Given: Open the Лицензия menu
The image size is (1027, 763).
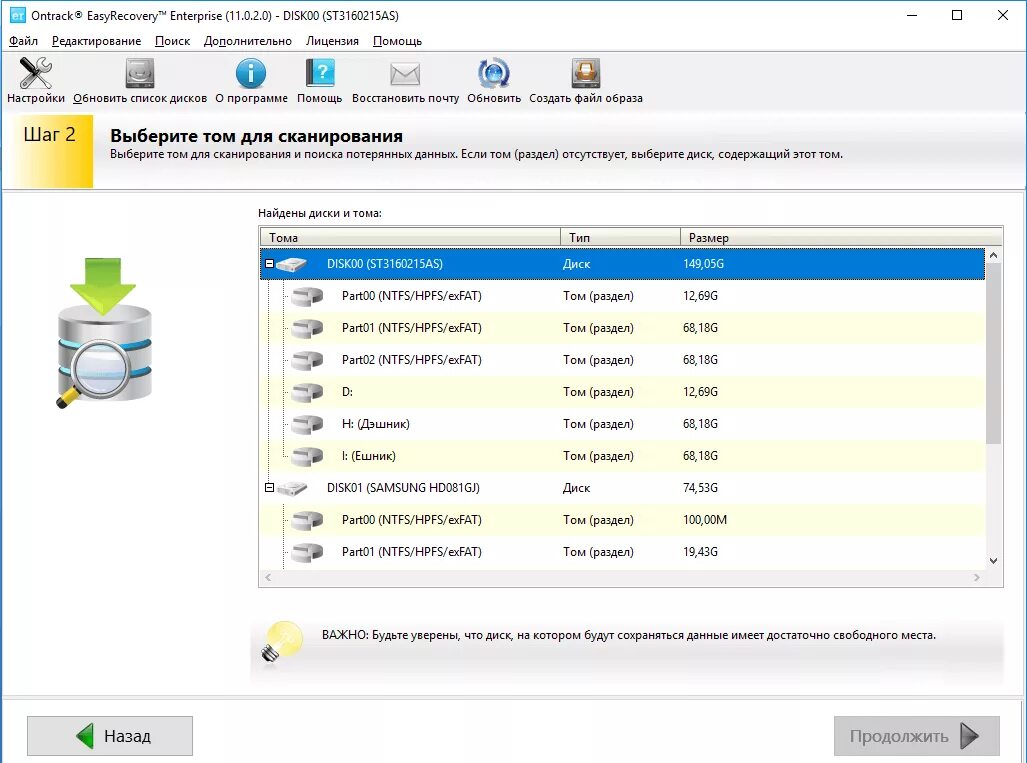Looking at the screenshot, I should pyautogui.click(x=332, y=41).
